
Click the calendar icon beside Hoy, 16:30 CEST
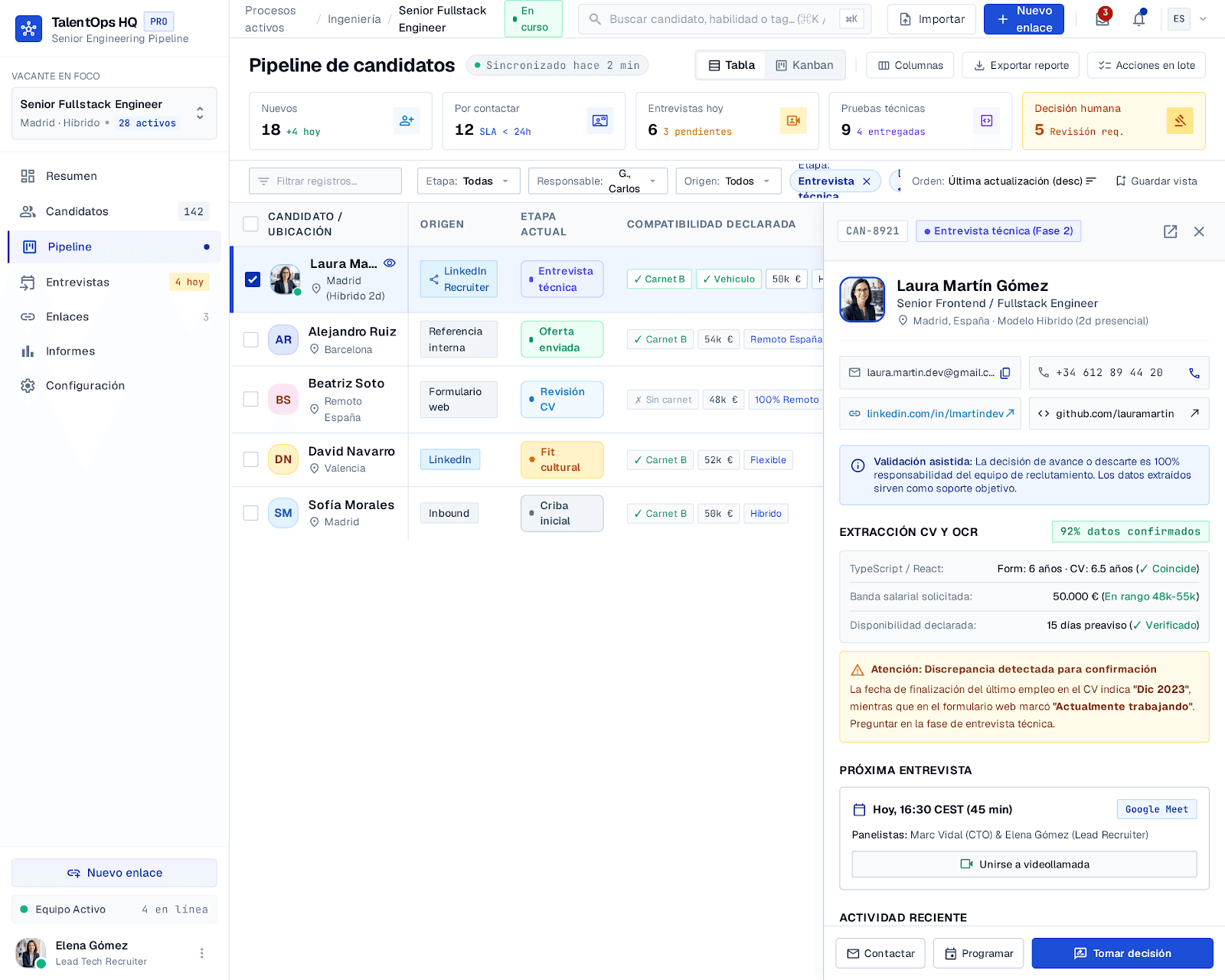coord(859,810)
